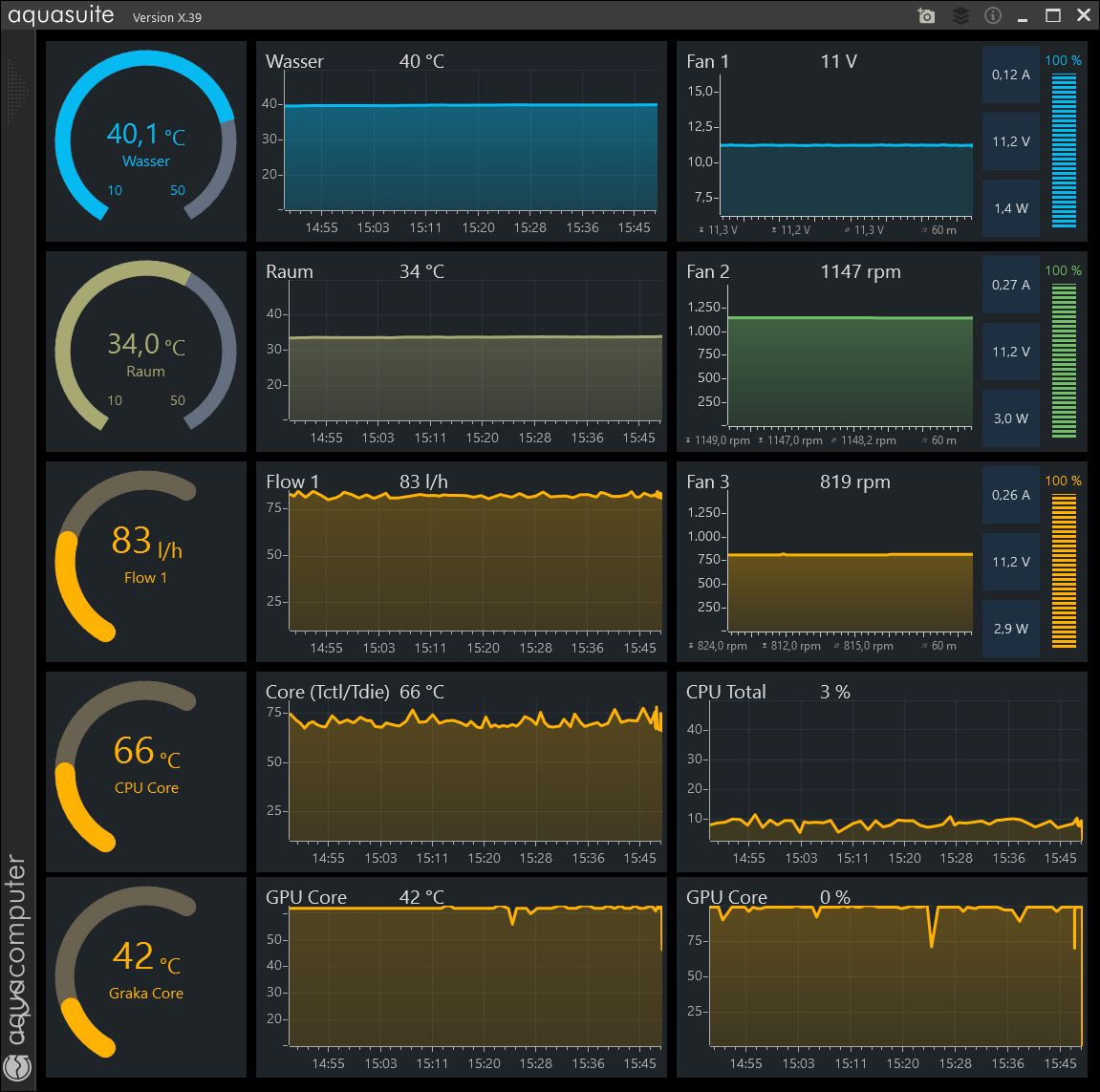The image size is (1100, 1092).
Task: Click the 'Fan 3' chart title
Action: coord(708,482)
